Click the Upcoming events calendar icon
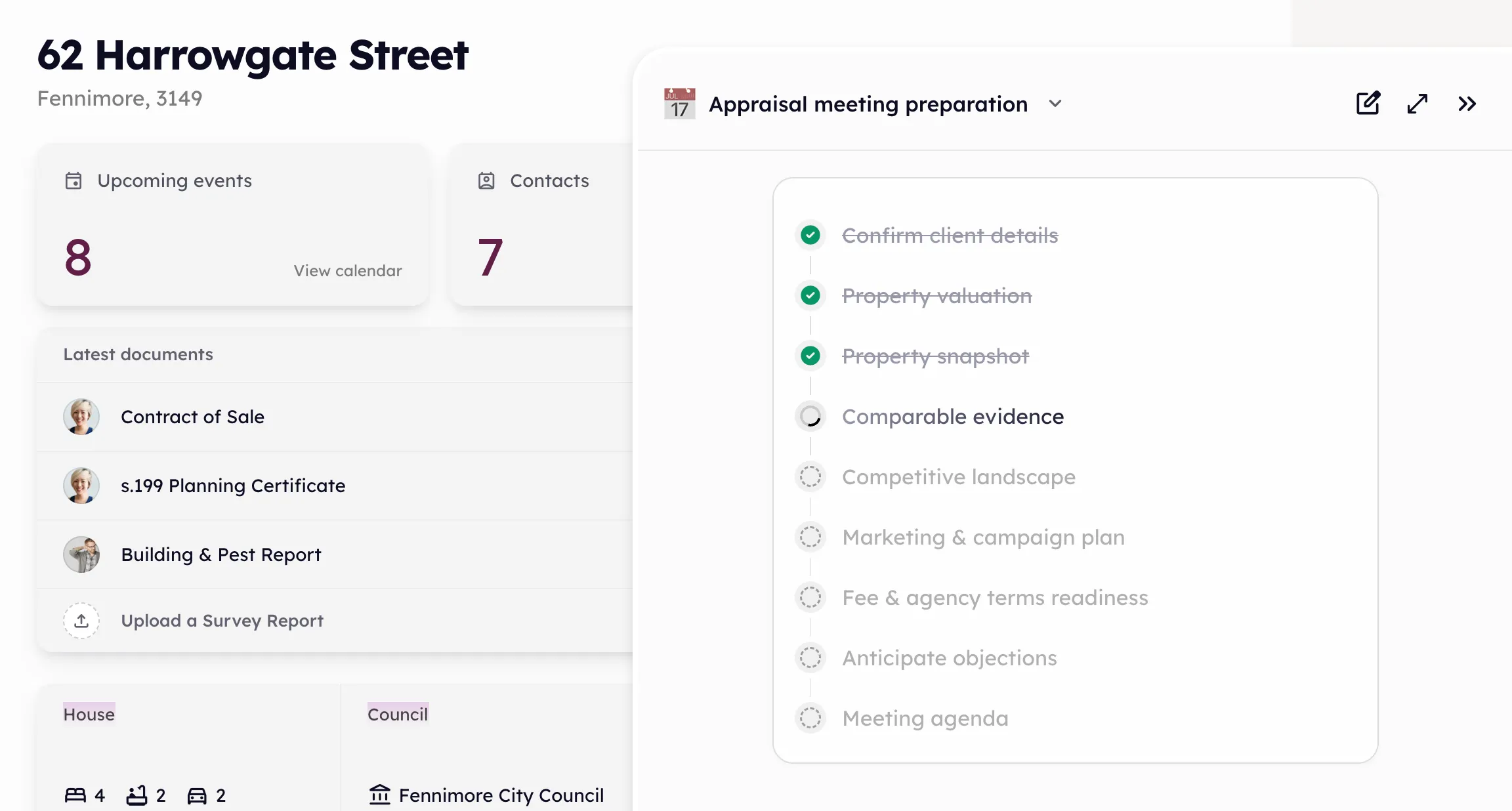Viewport: 1512px width, 811px height. [x=73, y=180]
